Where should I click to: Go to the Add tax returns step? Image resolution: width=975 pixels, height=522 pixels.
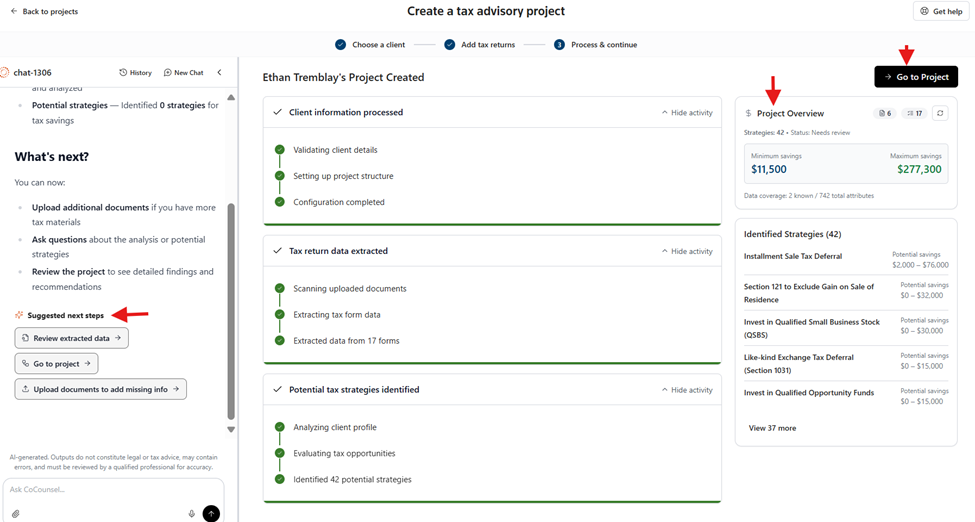click(x=481, y=45)
